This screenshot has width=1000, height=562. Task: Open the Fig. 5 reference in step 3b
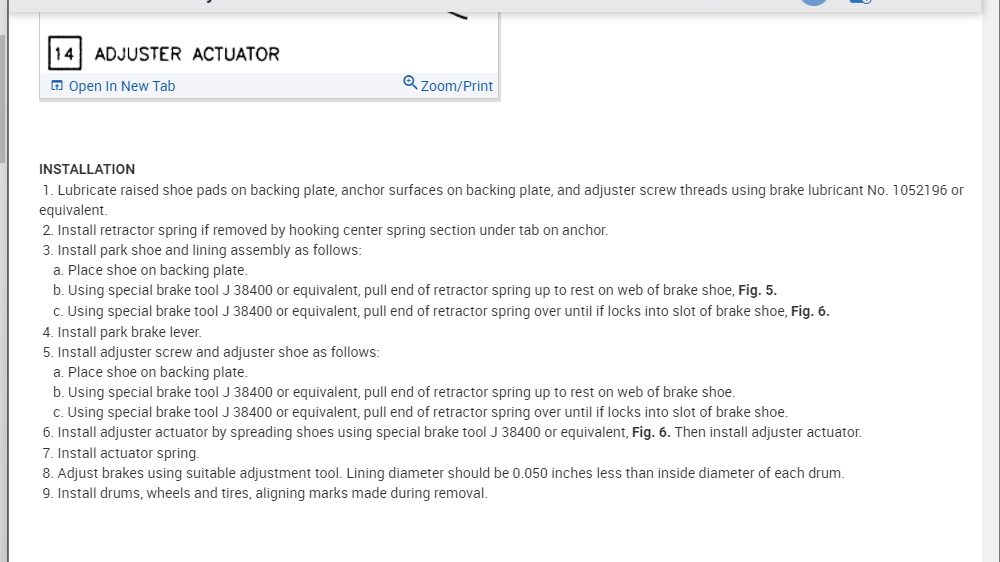tap(757, 290)
